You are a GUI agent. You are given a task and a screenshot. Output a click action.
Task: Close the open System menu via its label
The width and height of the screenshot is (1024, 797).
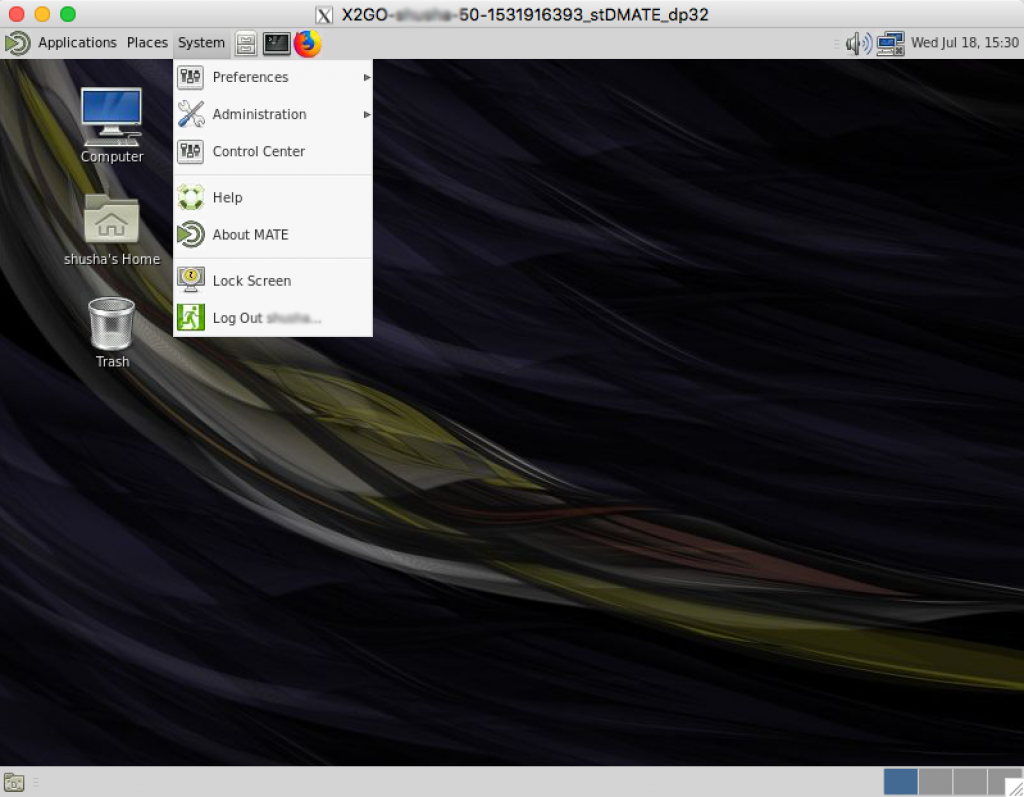click(201, 43)
